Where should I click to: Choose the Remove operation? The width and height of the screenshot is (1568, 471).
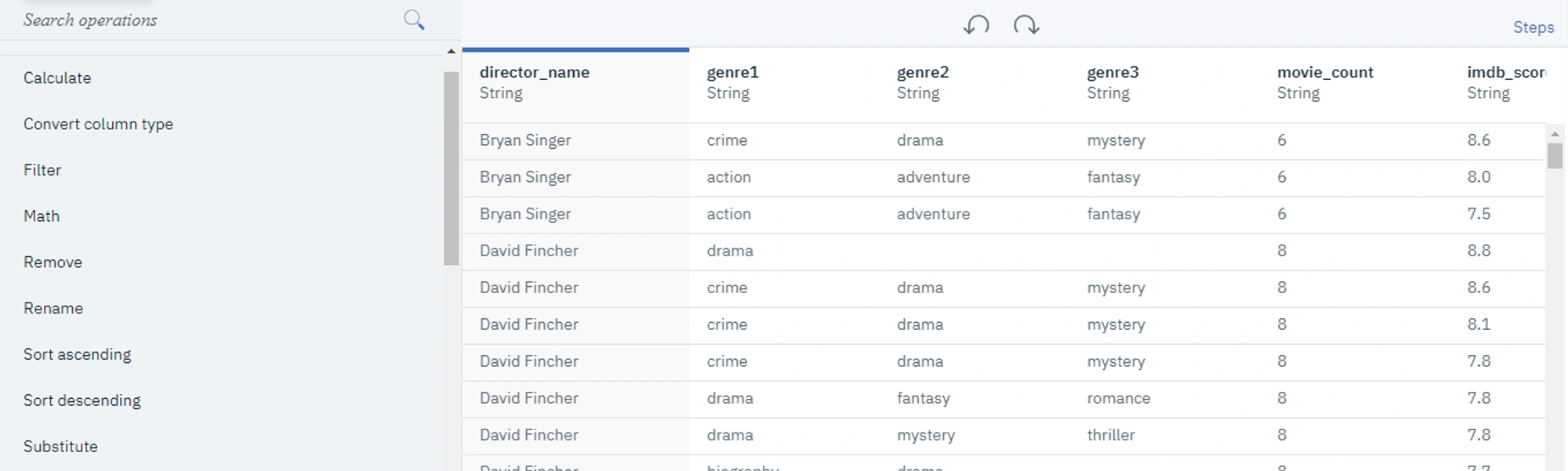[x=53, y=263]
